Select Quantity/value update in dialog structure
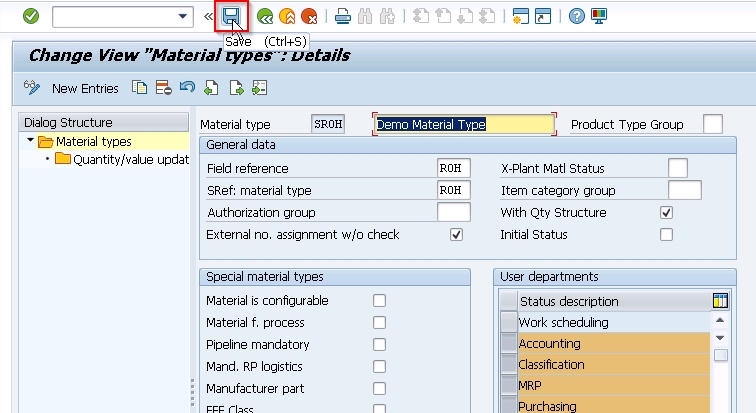This screenshot has height=413, width=756. (130, 159)
